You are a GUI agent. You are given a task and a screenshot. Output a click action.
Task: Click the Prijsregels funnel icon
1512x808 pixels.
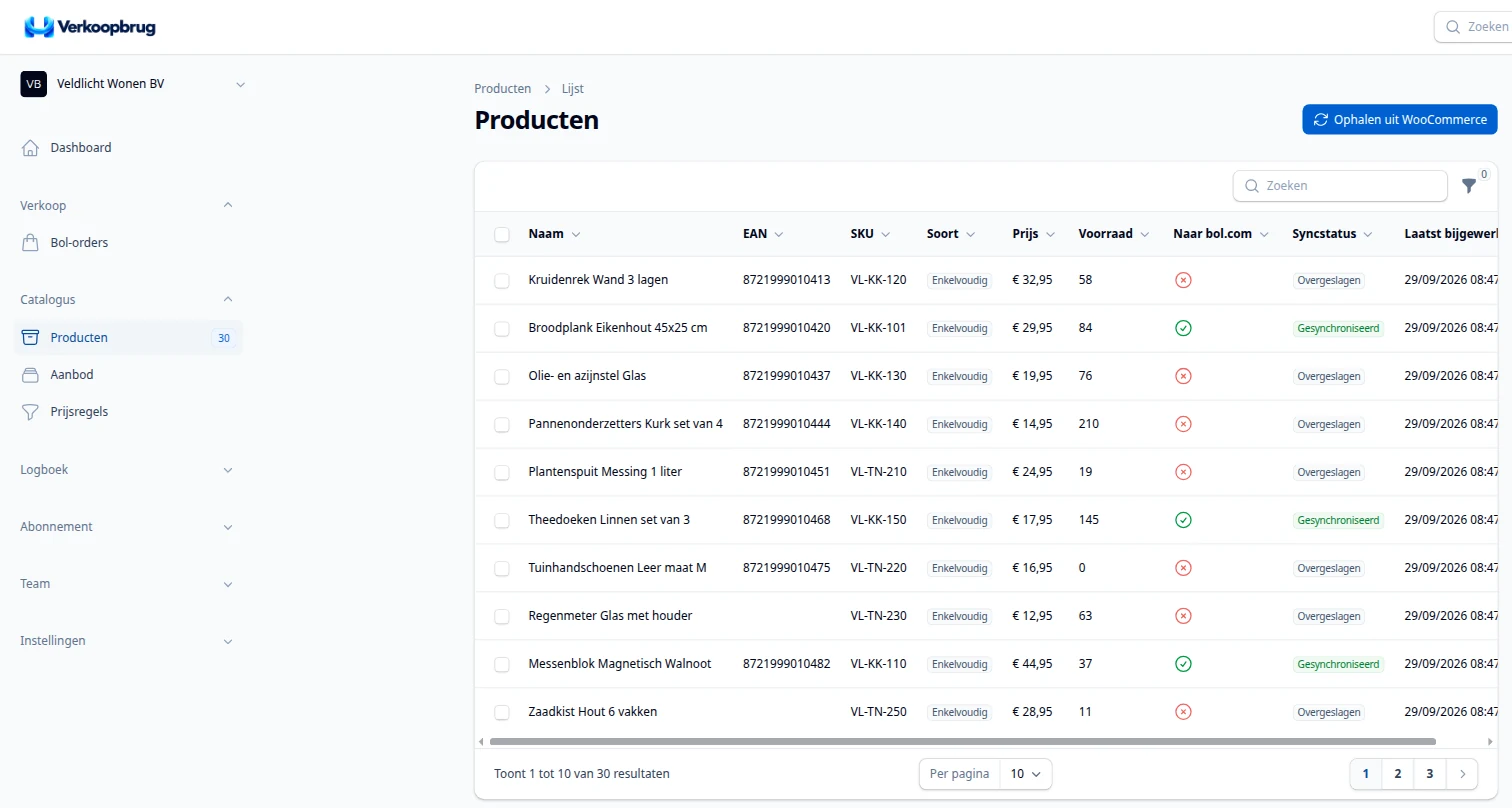(x=31, y=412)
